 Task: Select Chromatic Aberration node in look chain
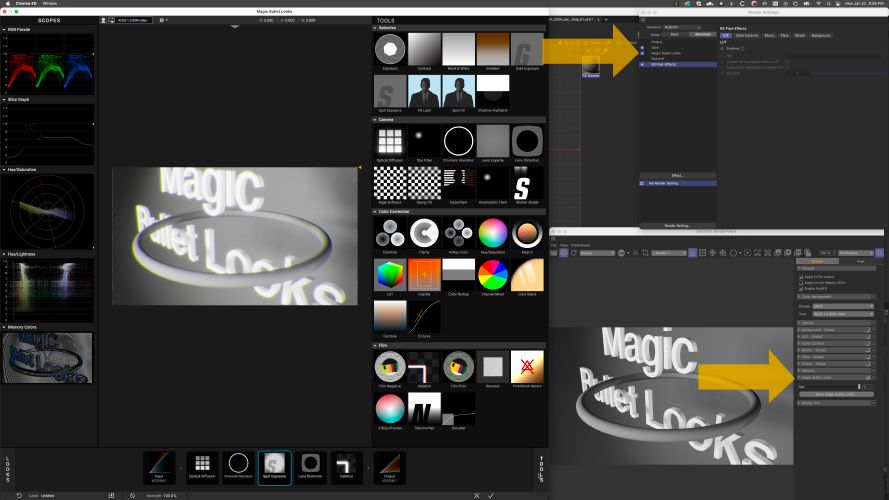[238, 467]
